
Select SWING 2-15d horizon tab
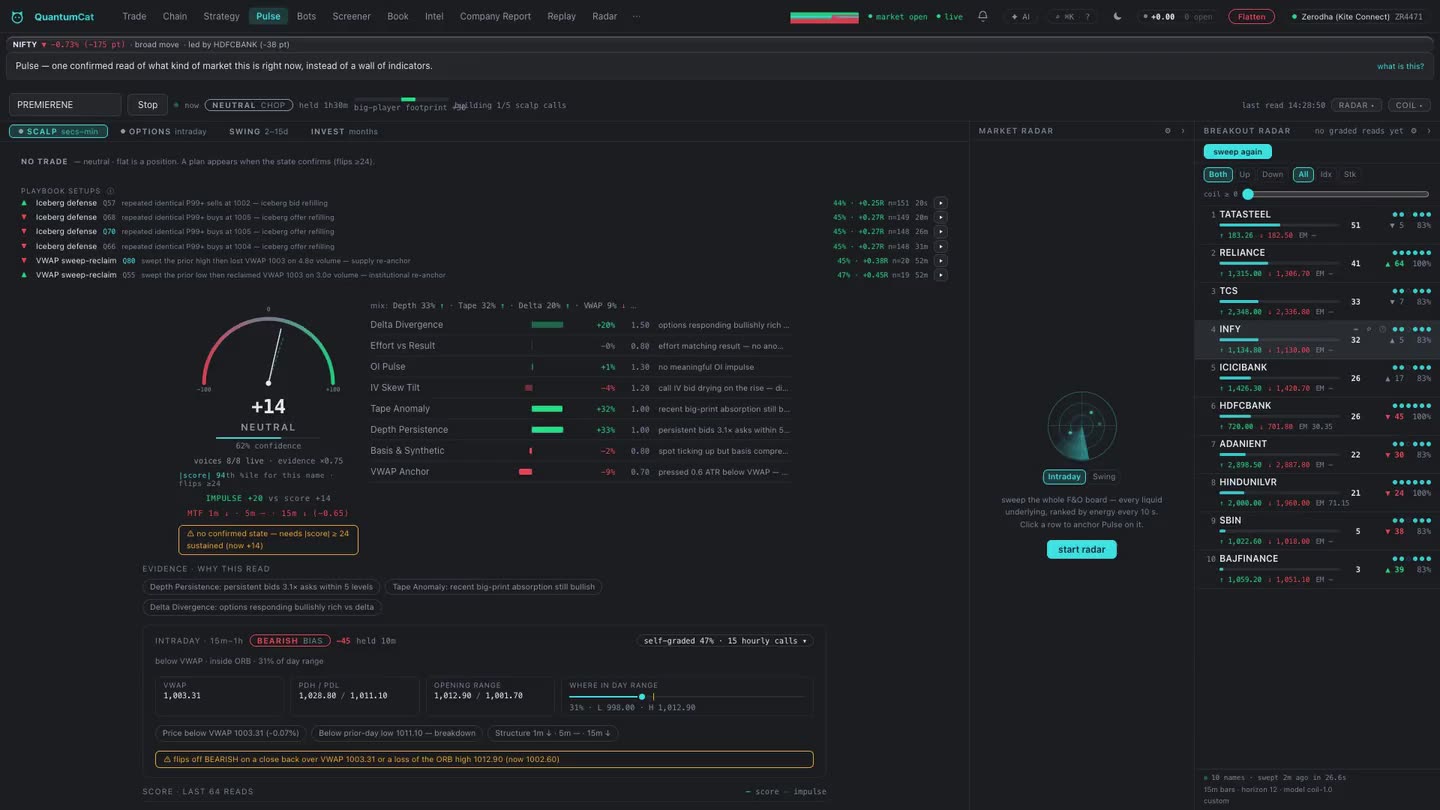point(258,131)
